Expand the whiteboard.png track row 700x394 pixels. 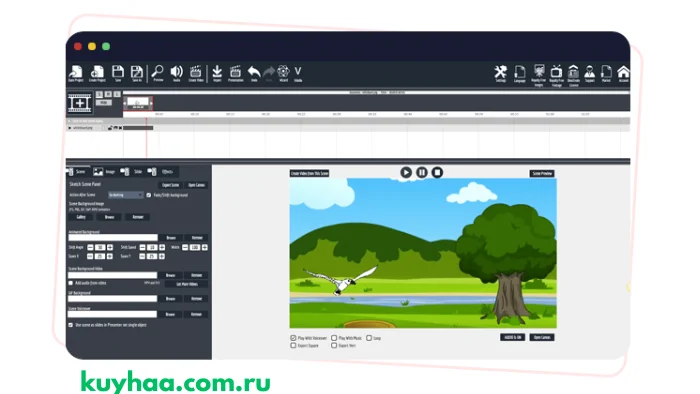(x=70, y=128)
